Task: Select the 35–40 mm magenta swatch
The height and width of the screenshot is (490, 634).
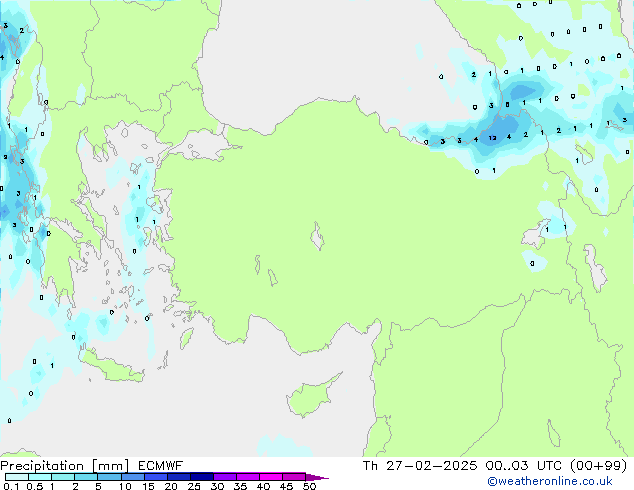Action: pyautogui.click(x=248, y=477)
